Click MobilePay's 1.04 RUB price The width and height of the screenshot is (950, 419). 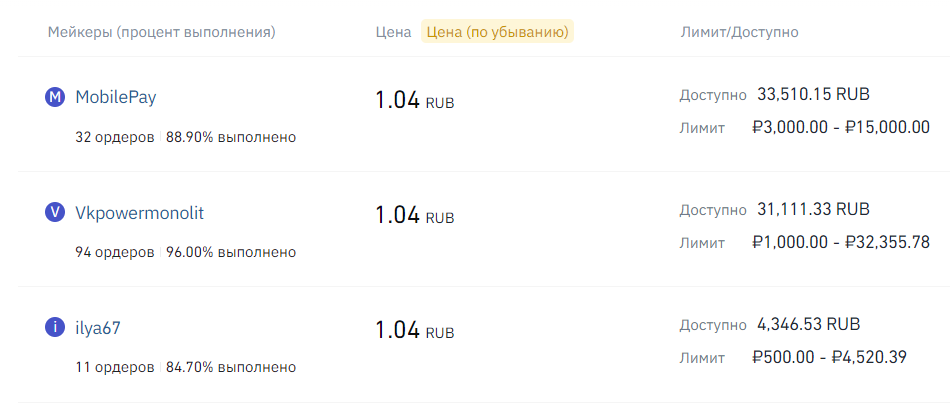point(414,100)
